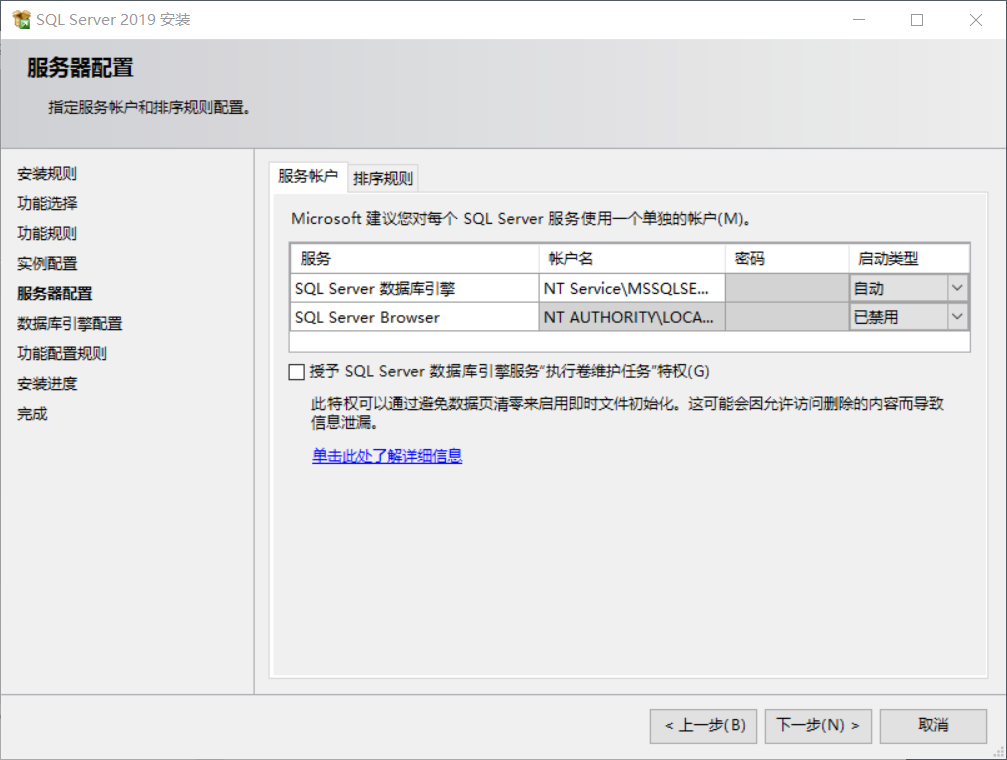
Task: Go back with the 上一步(B) button
Action: 703,726
